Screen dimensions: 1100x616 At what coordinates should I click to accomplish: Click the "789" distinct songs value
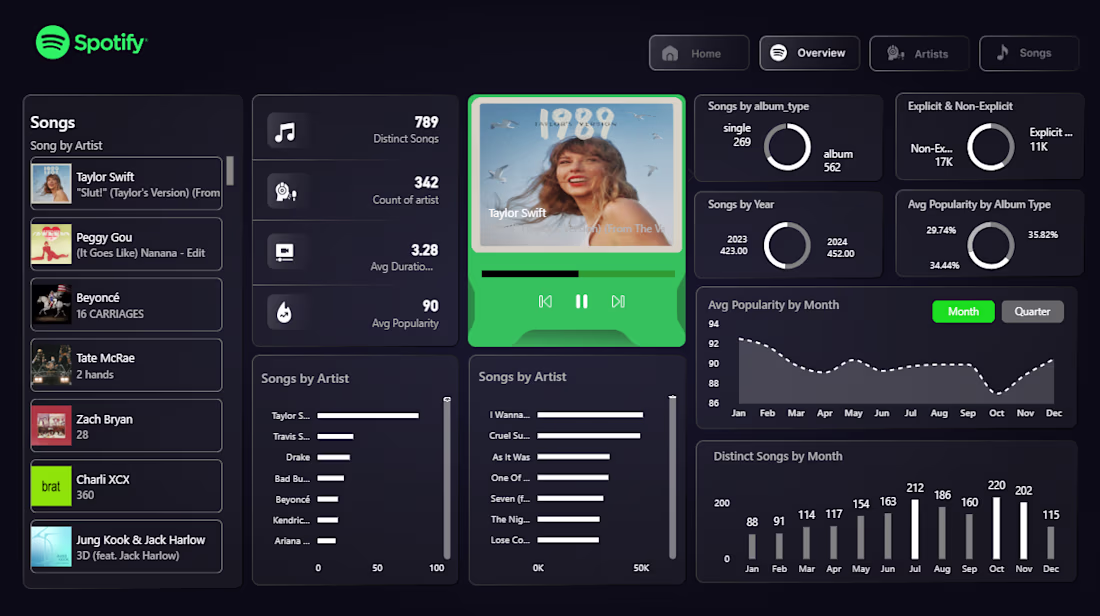click(x=426, y=122)
